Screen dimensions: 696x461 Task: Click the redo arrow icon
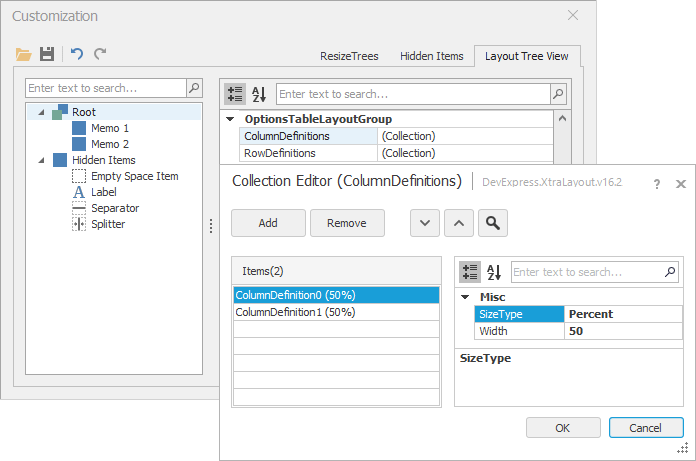[100, 54]
